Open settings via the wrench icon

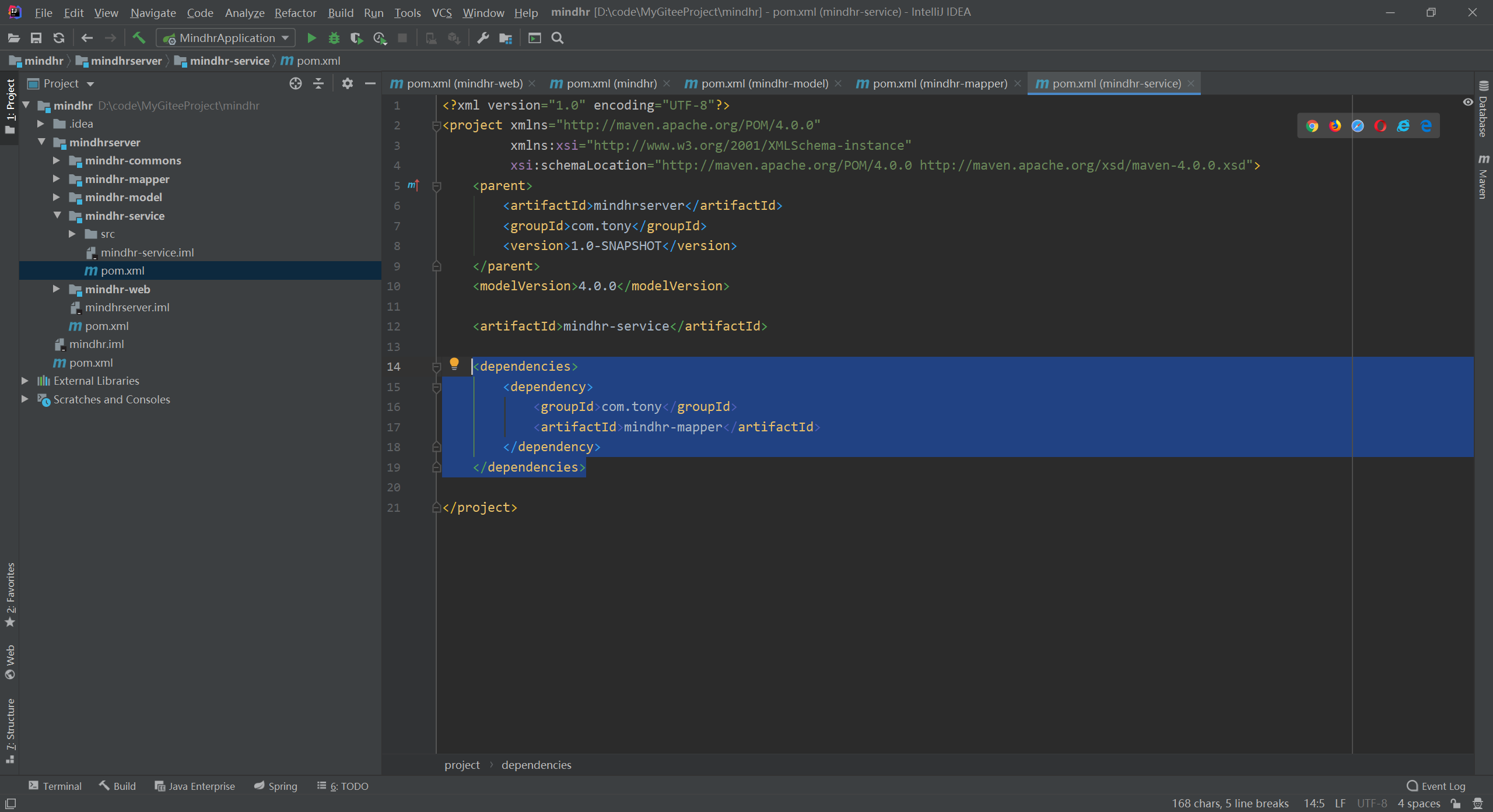coord(483,38)
